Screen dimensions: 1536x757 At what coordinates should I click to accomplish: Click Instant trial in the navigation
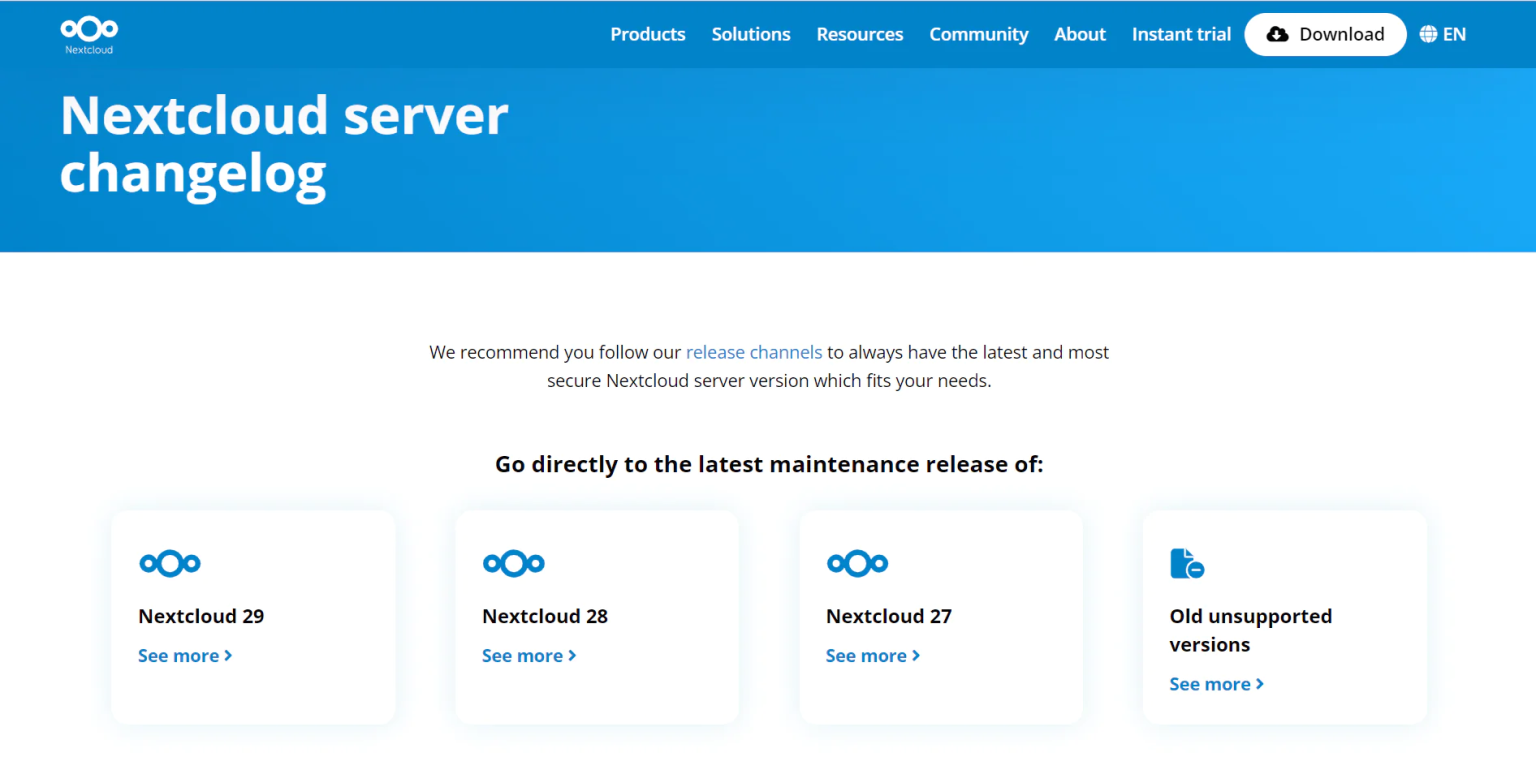(1181, 33)
